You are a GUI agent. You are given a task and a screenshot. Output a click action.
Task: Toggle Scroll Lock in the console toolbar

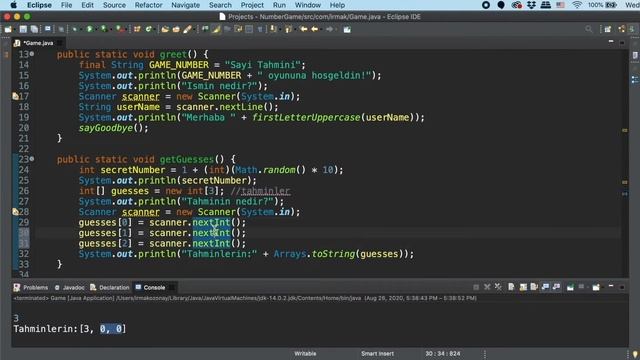pos(523,287)
